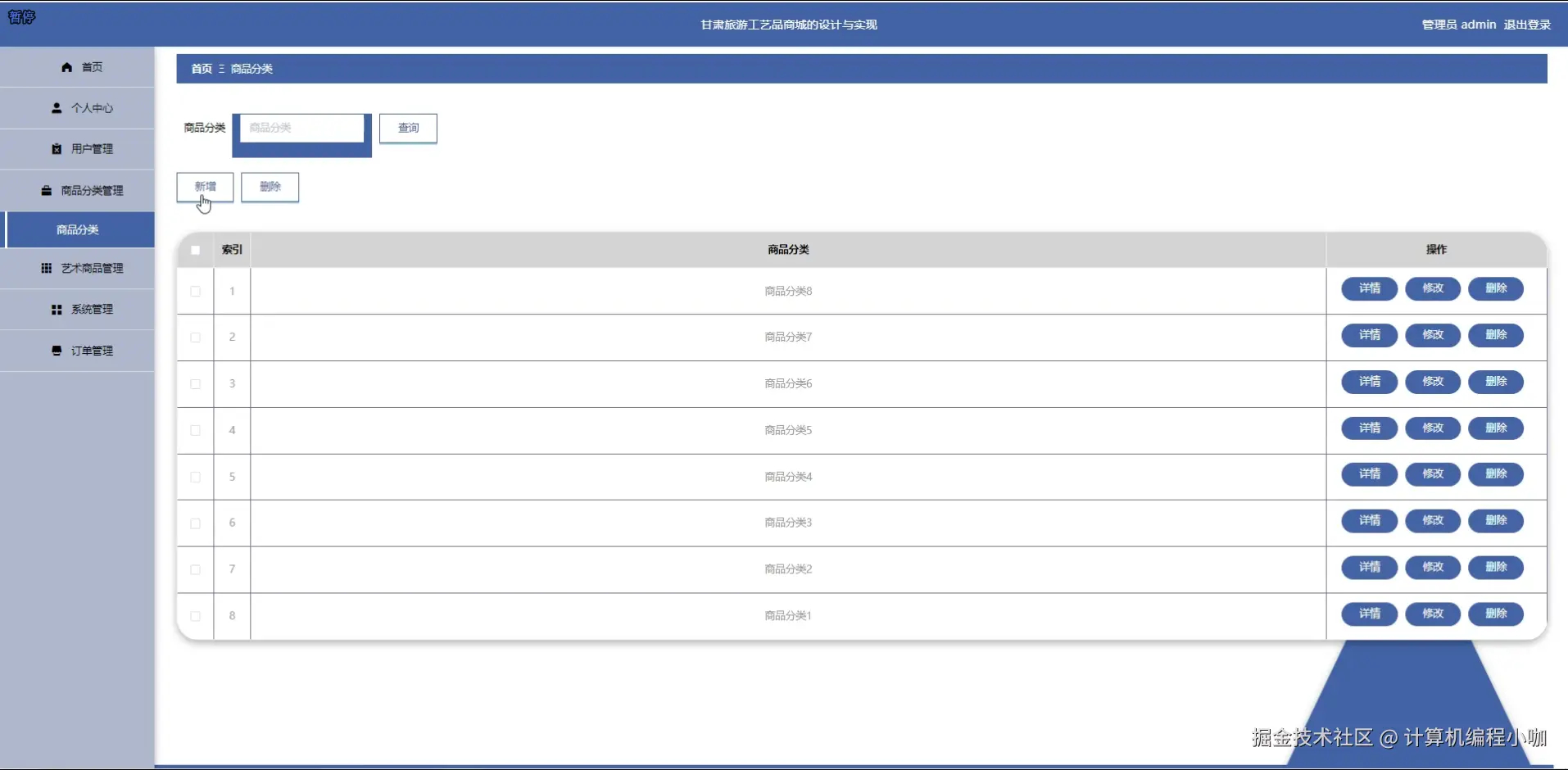Click the 商品分类8 cell text
The height and width of the screenshot is (770, 1568).
tap(788, 291)
